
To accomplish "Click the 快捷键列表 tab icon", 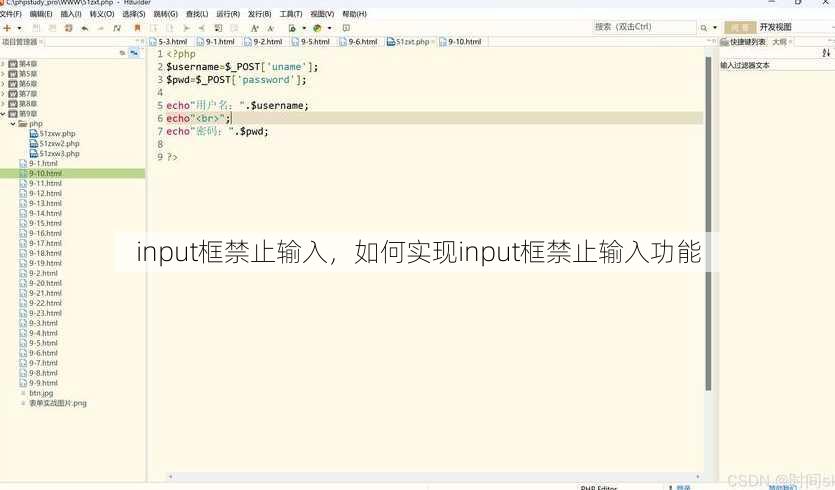I will coord(724,42).
